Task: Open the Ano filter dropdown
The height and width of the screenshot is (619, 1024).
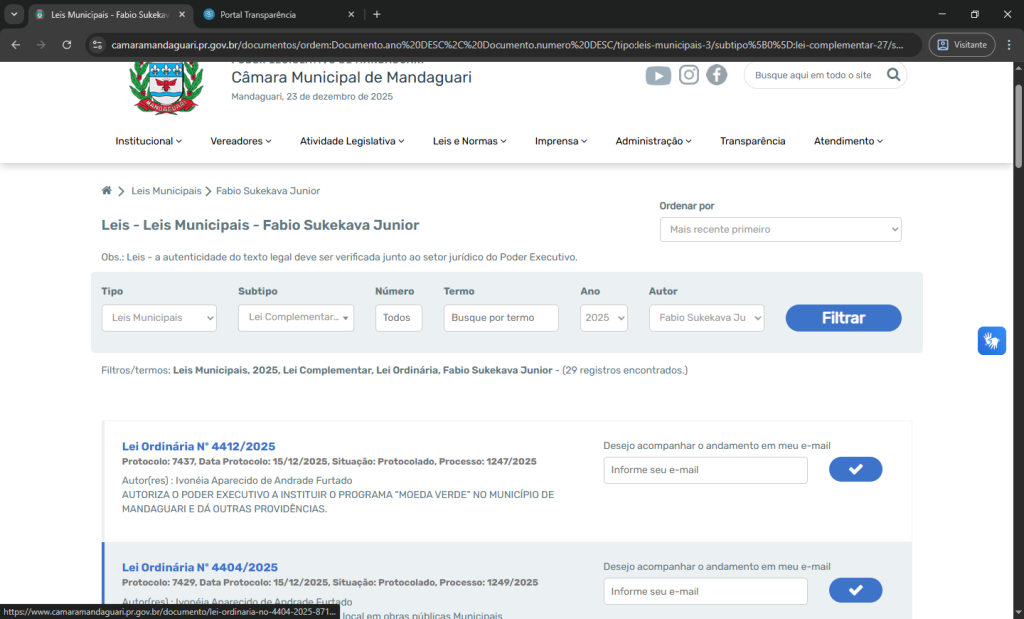Action: pyautogui.click(x=604, y=318)
